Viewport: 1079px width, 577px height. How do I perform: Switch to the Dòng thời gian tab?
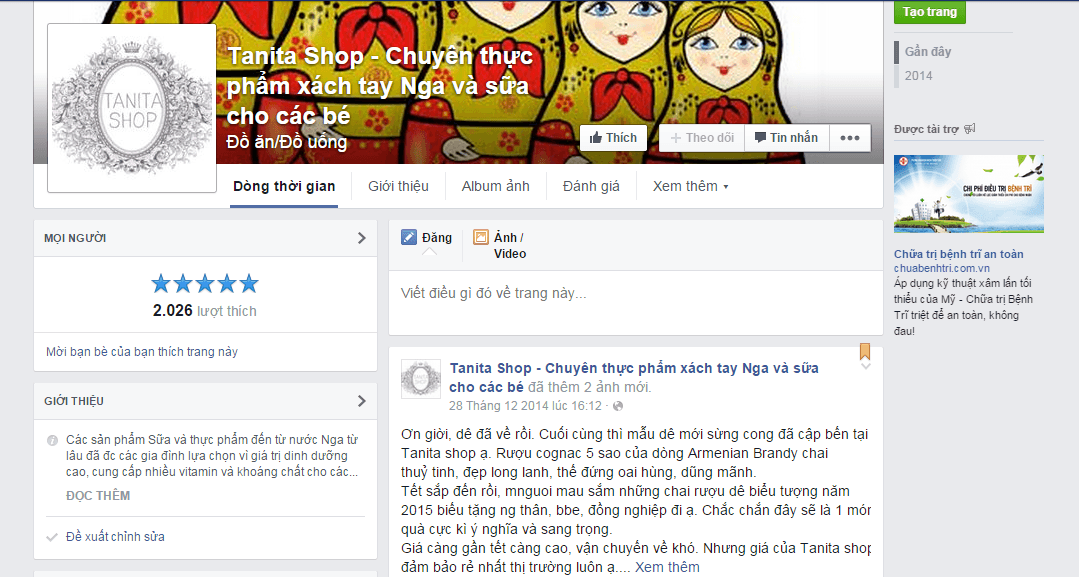pyautogui.click(x=284, y=186)
